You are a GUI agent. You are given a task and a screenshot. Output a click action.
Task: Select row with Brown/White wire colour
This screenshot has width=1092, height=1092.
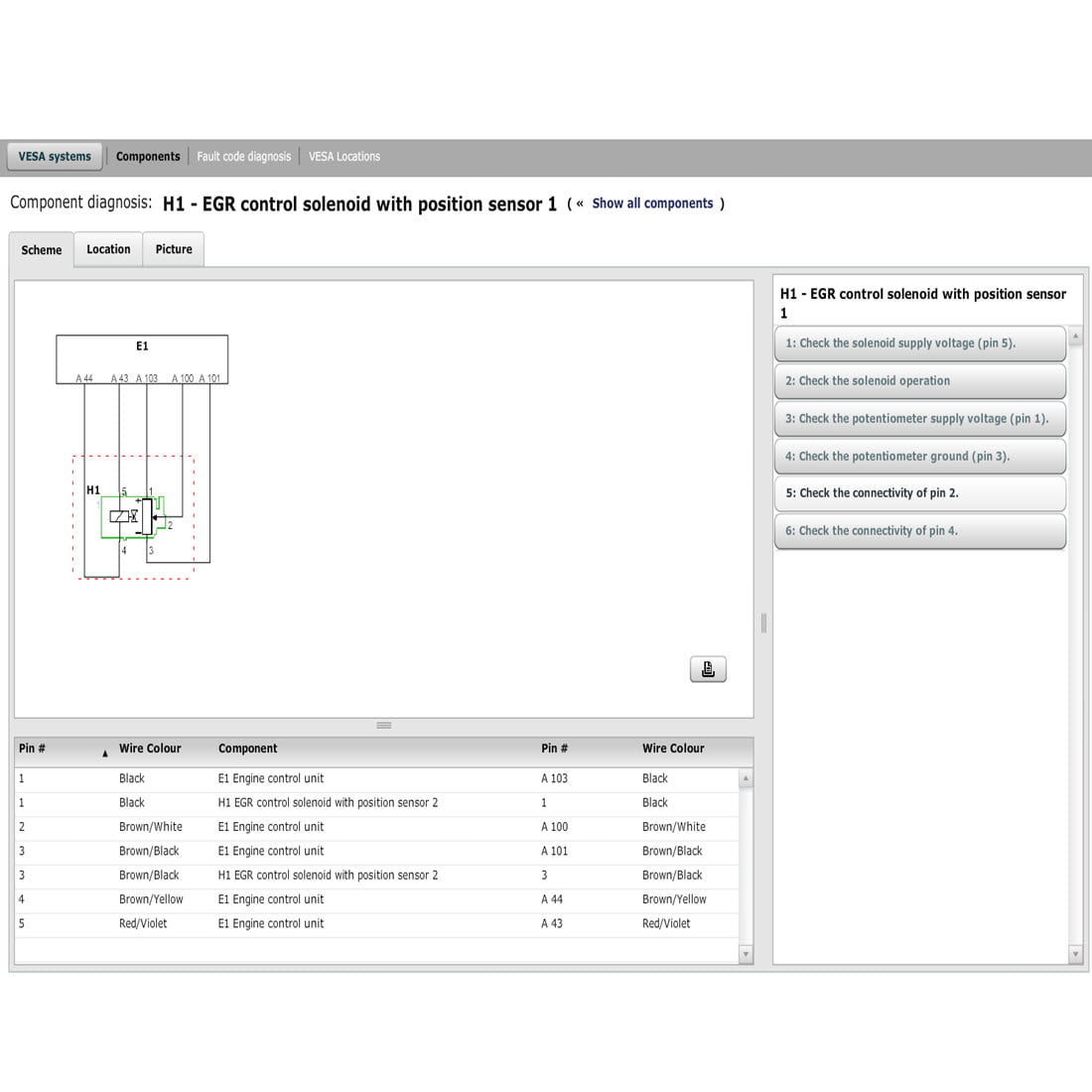click(x=376, y=827)
